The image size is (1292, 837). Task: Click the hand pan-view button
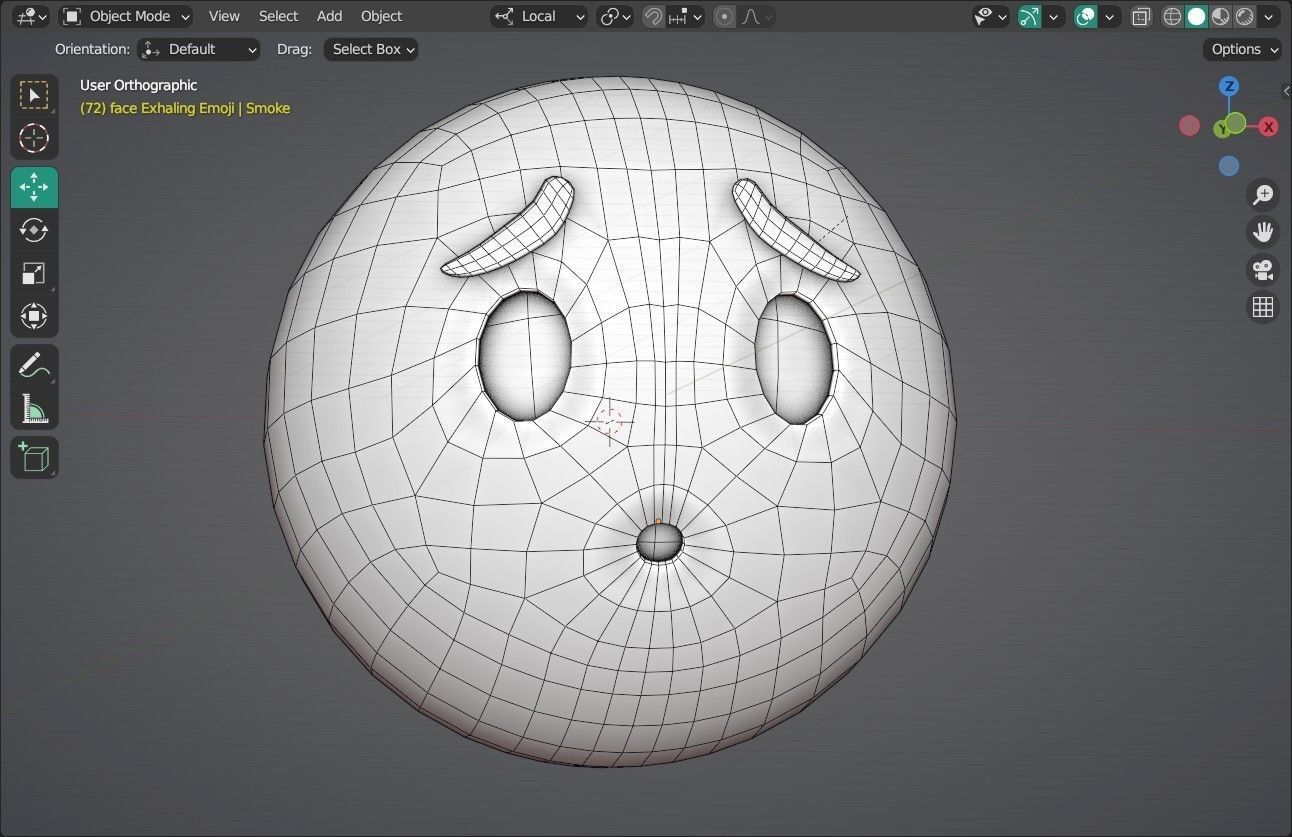pos(1263,232)
